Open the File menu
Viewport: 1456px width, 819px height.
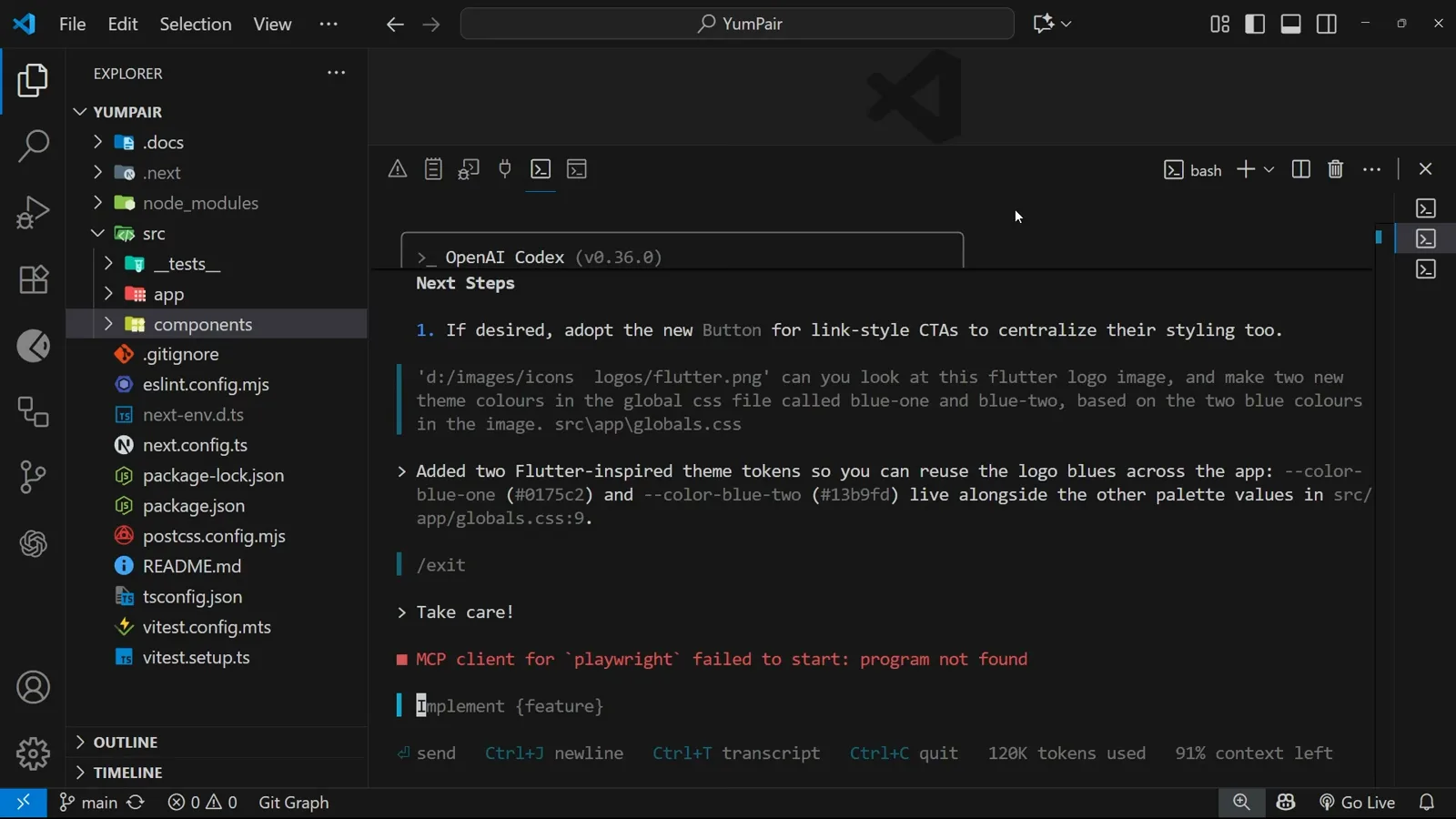point(73,24)
